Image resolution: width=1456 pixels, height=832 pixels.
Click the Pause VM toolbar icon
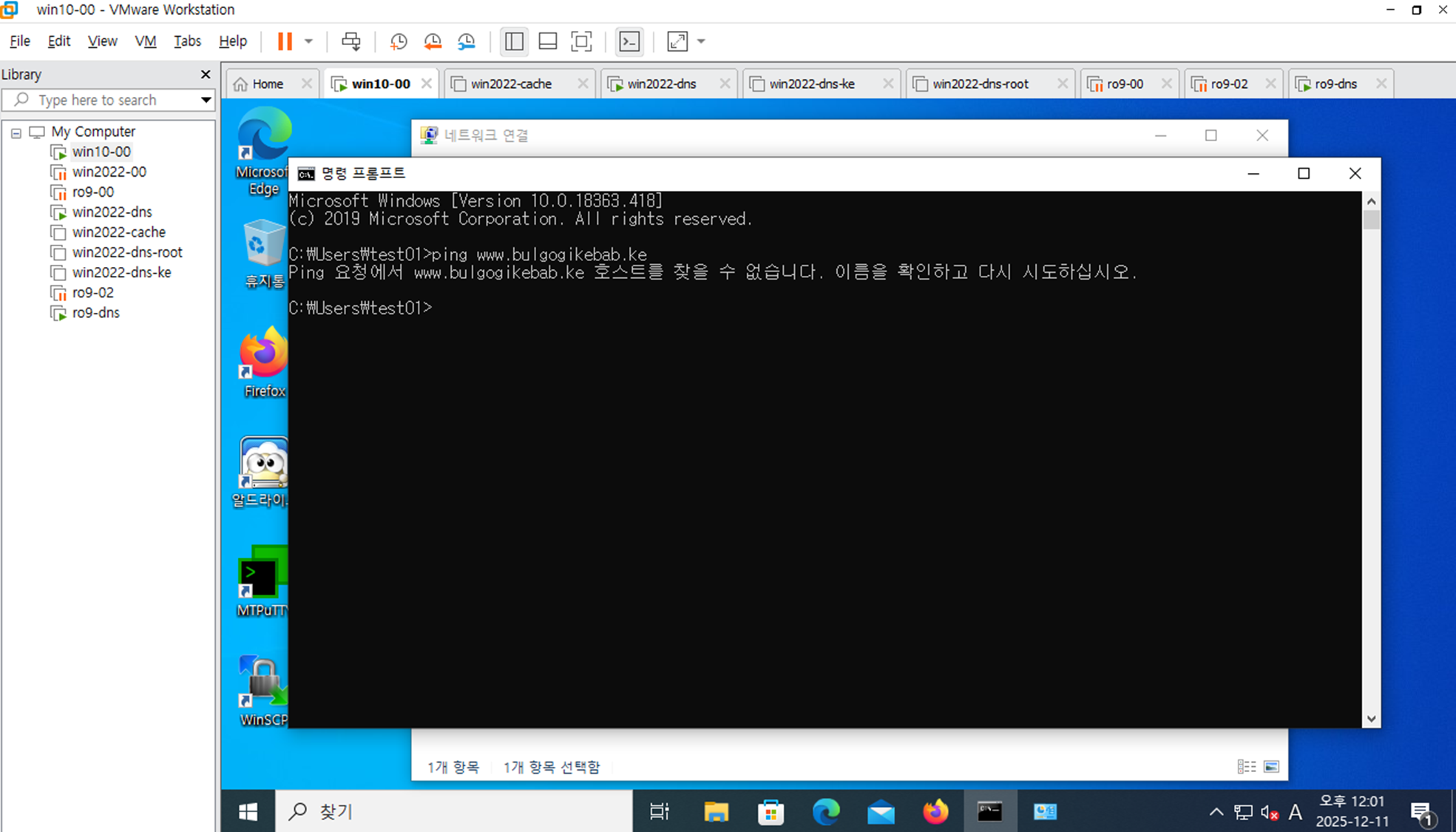[x=285, y=41]
